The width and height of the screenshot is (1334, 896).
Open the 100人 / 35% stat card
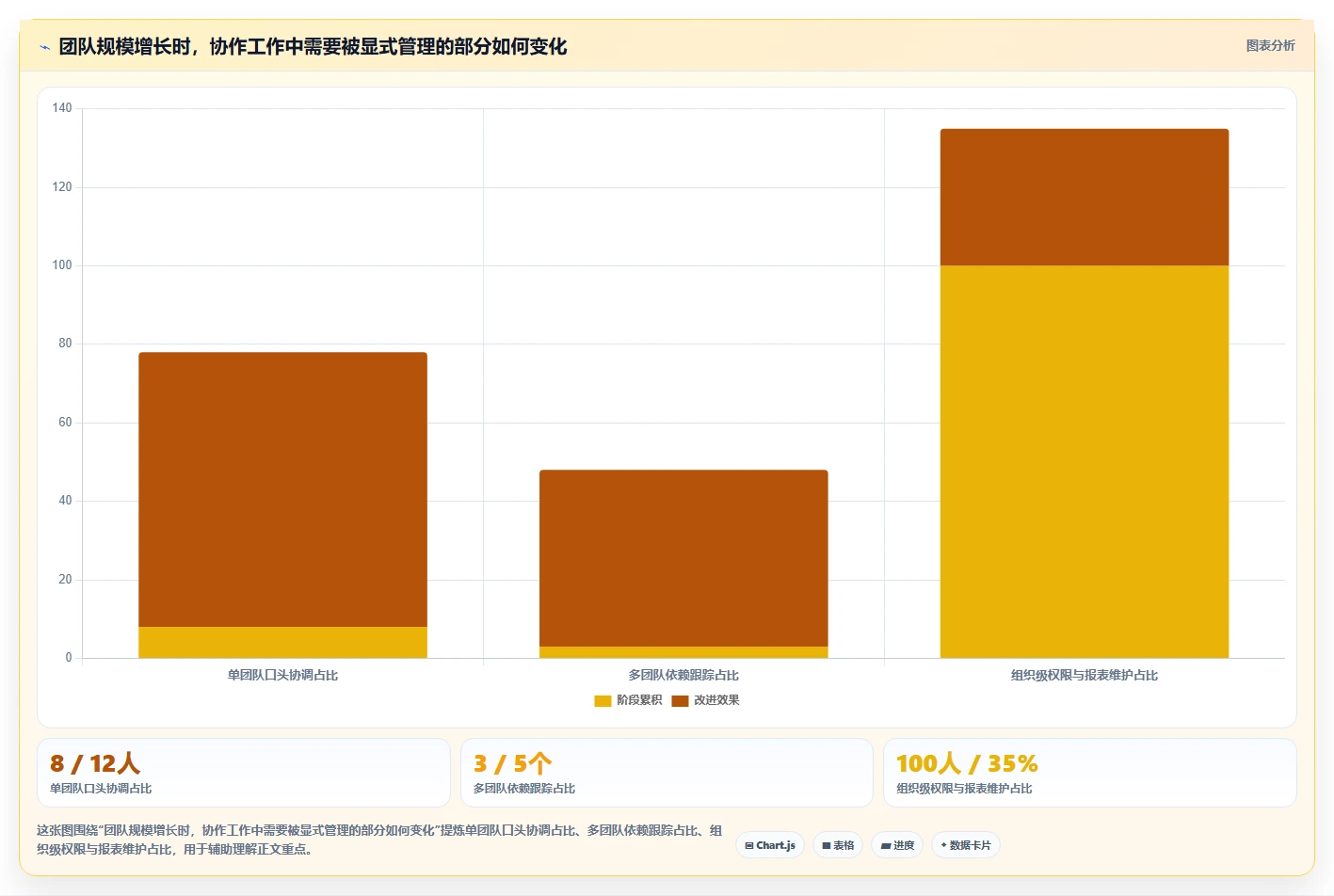click(x=1090, y=773)
